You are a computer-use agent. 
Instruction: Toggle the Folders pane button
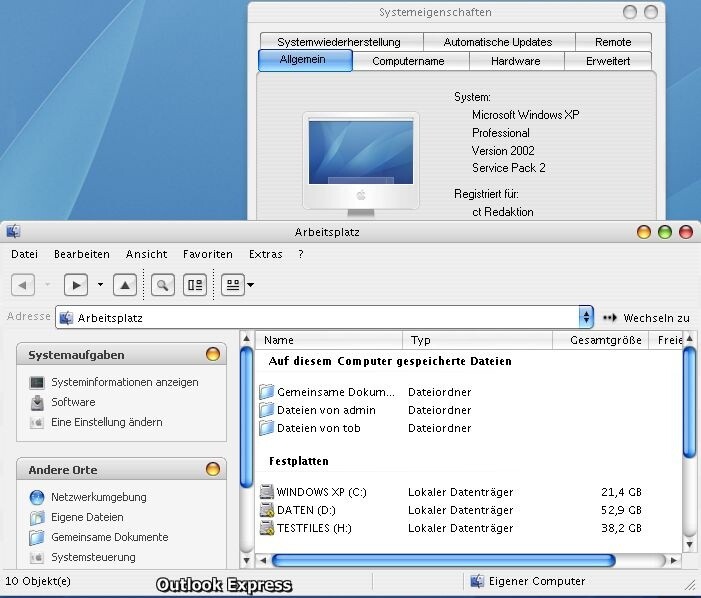[x=195, y=285]
